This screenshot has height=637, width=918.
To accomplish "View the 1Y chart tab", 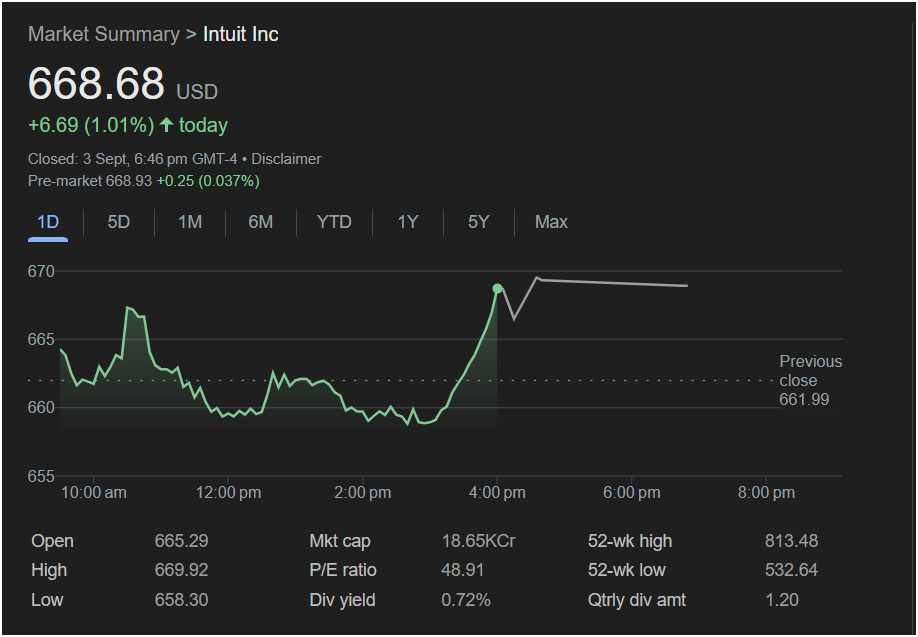I will (x=407, y=222).
